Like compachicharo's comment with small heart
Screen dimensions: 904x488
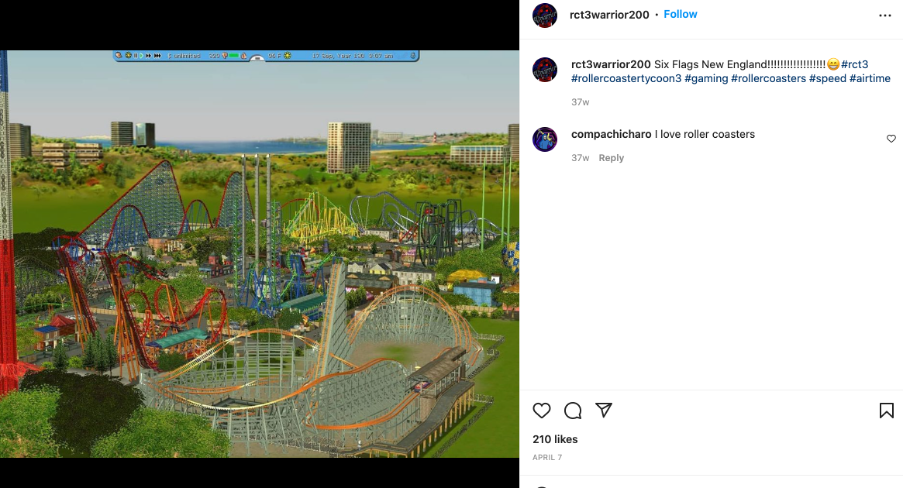click(x=891, y=138)
